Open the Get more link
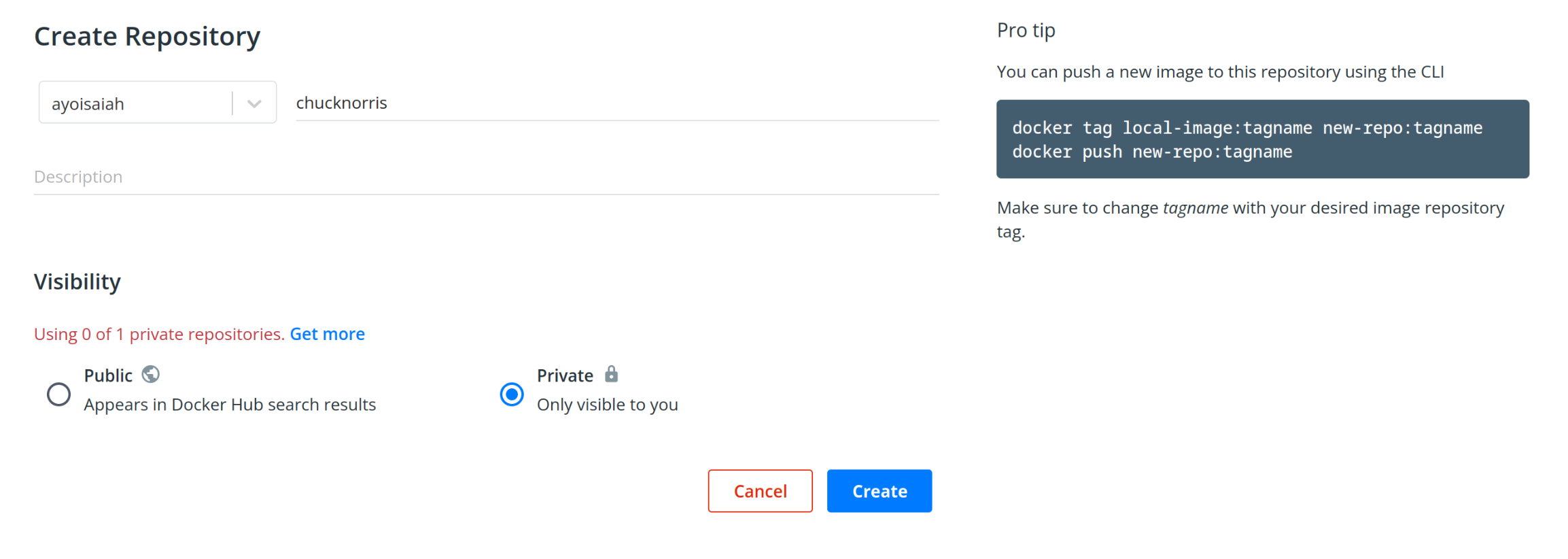The height and width of the screenshot is (559, 1568). [x=327, y=334]
